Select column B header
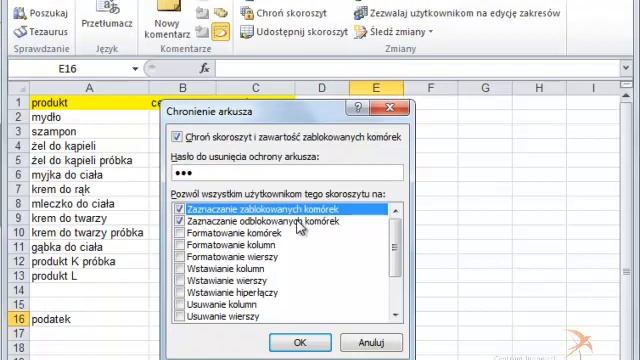This screenshot has height=360, width=640. click(182, 88)
